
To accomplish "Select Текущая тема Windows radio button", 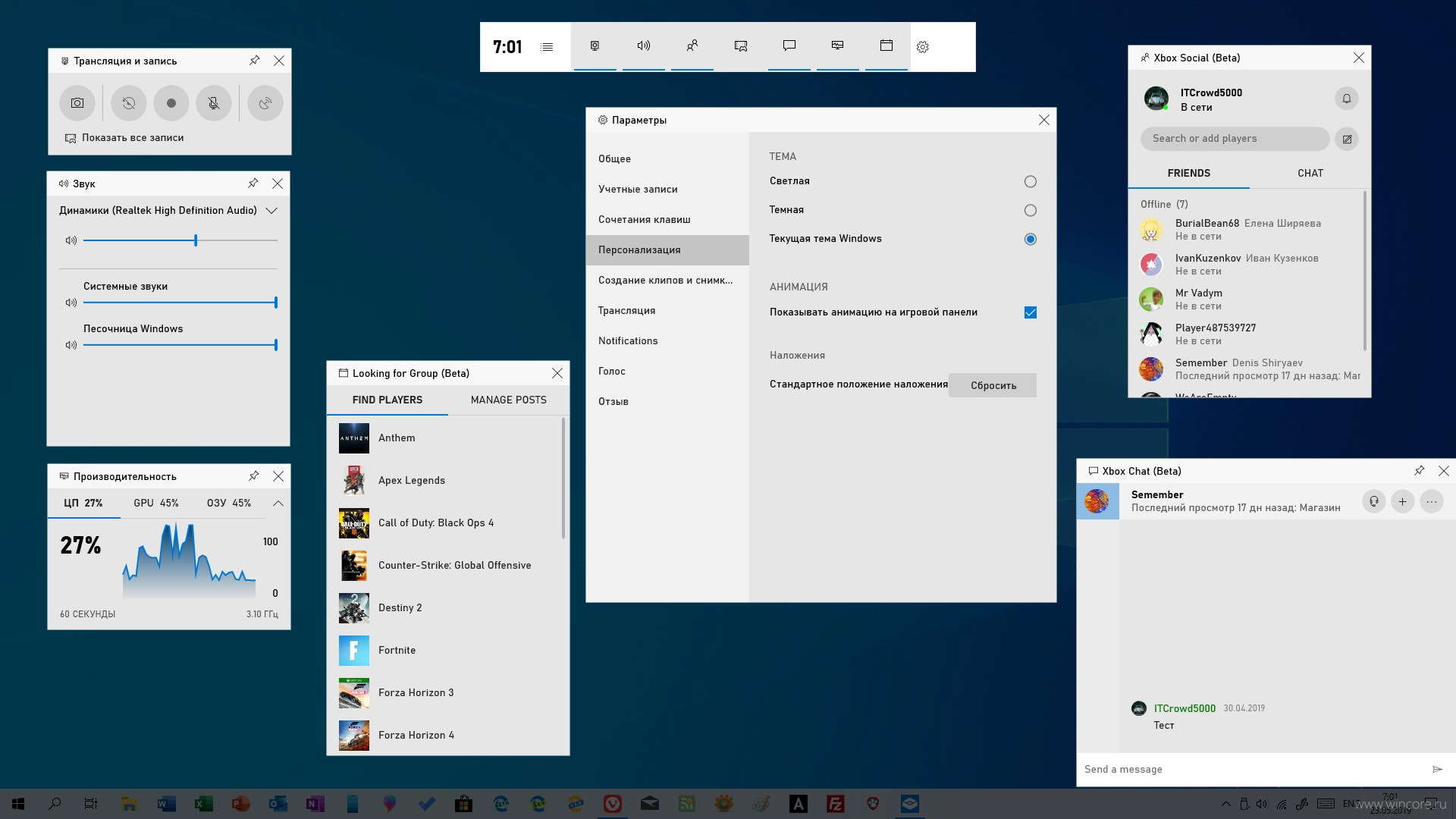I will pos(1030,239).
